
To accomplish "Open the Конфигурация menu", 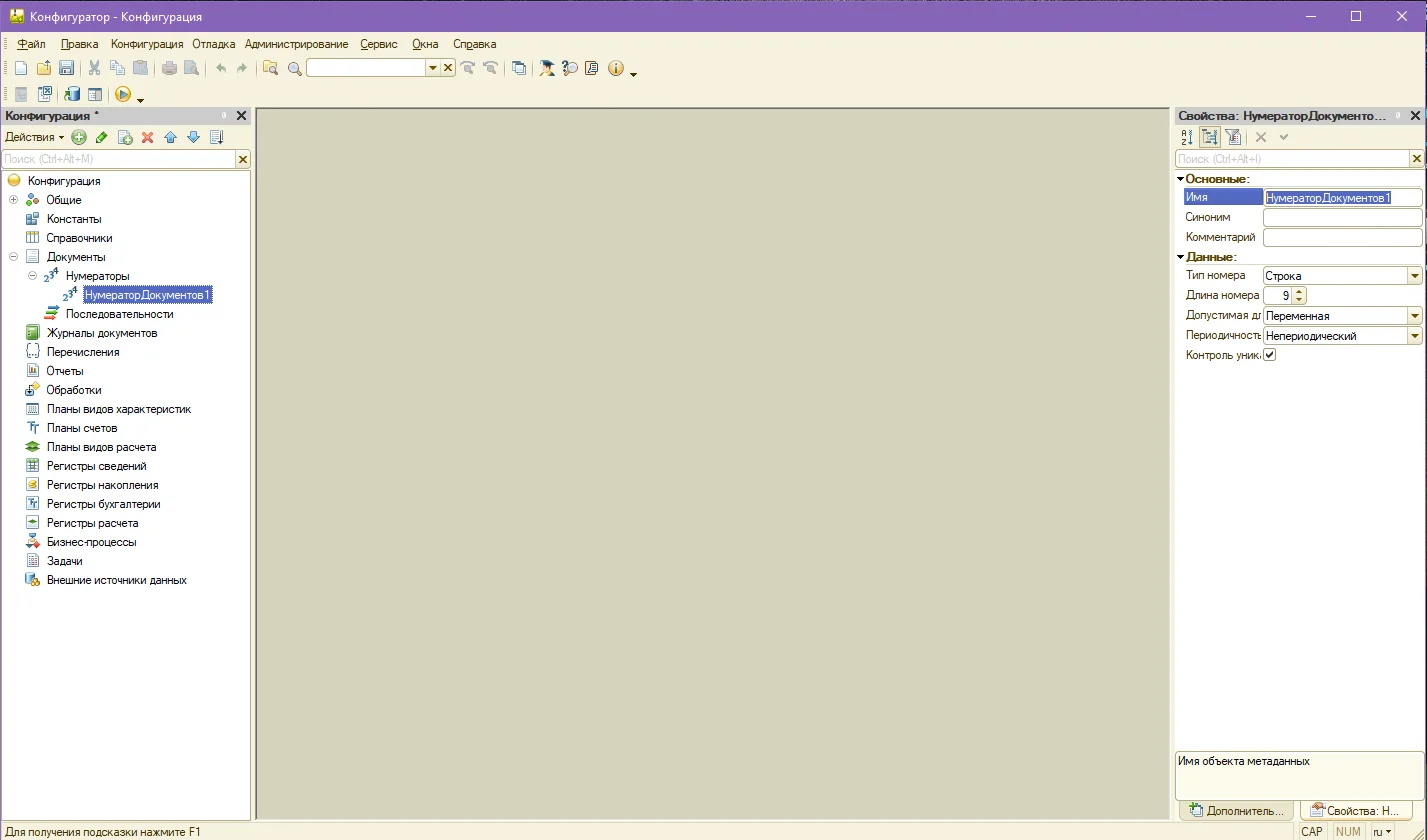I will 146,44.
